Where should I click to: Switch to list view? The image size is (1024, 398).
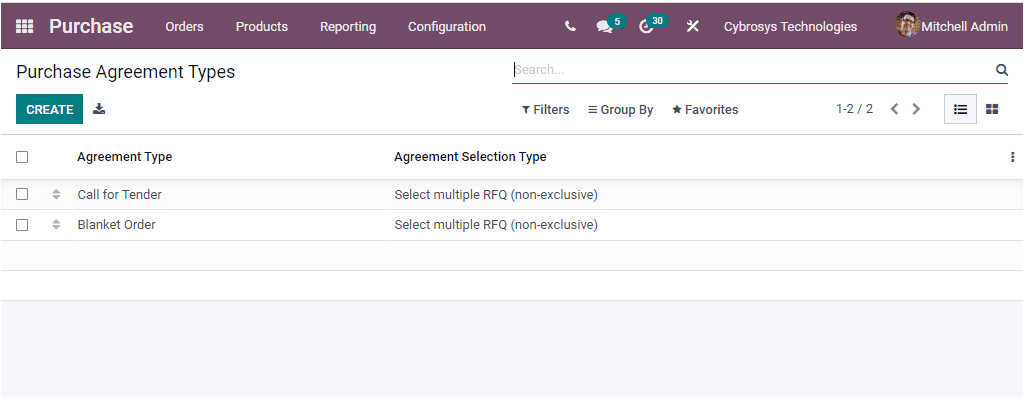(960, 109)
